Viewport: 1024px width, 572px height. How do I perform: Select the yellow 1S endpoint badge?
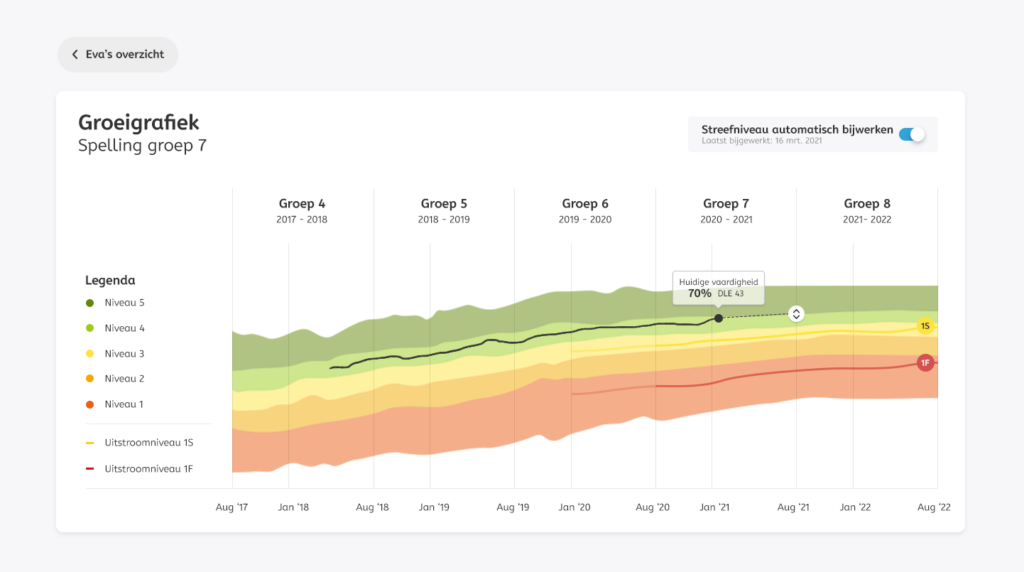coord(925,326)
